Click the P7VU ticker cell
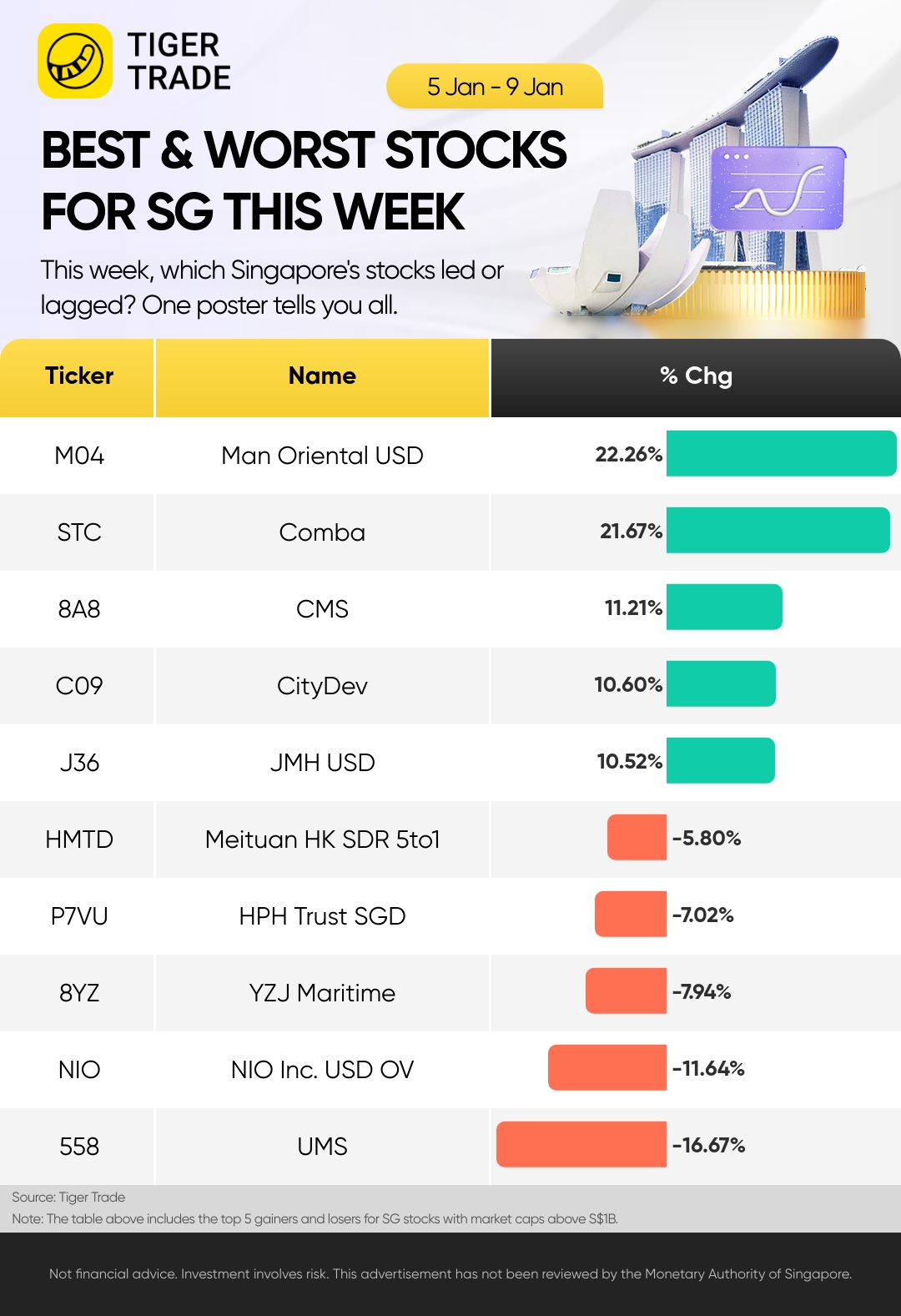This screenshot has width=901, height=1316. click(78, 916)
